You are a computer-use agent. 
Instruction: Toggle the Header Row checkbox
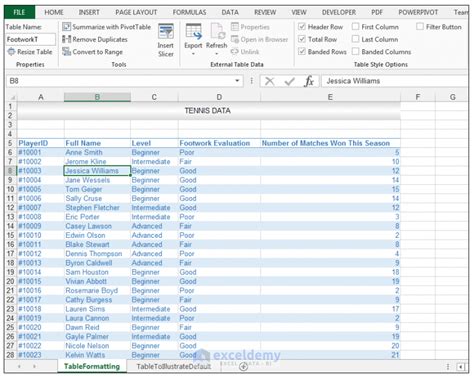pyautogui.click(x=302, y=27)
